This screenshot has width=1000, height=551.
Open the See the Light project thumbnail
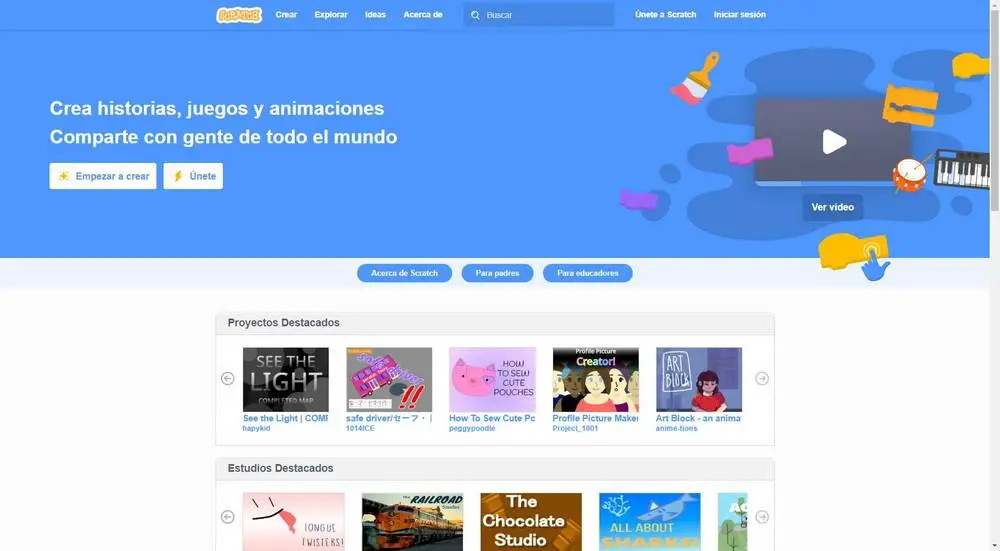(x=286, y=379)
